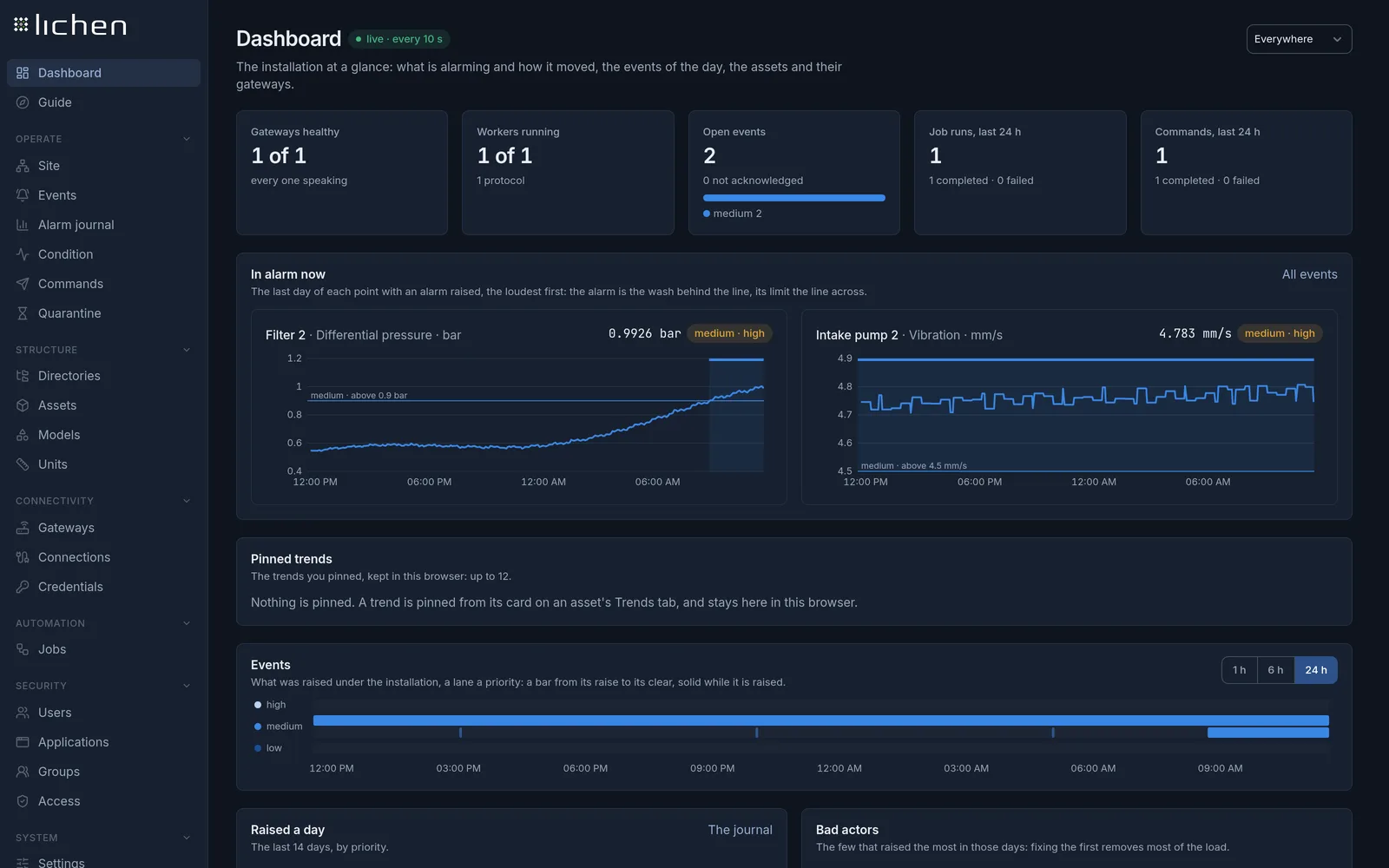This screenshot has height=868, width=1389.
Task: Click the Units ruler icon
Action: [x=23, y=464]
